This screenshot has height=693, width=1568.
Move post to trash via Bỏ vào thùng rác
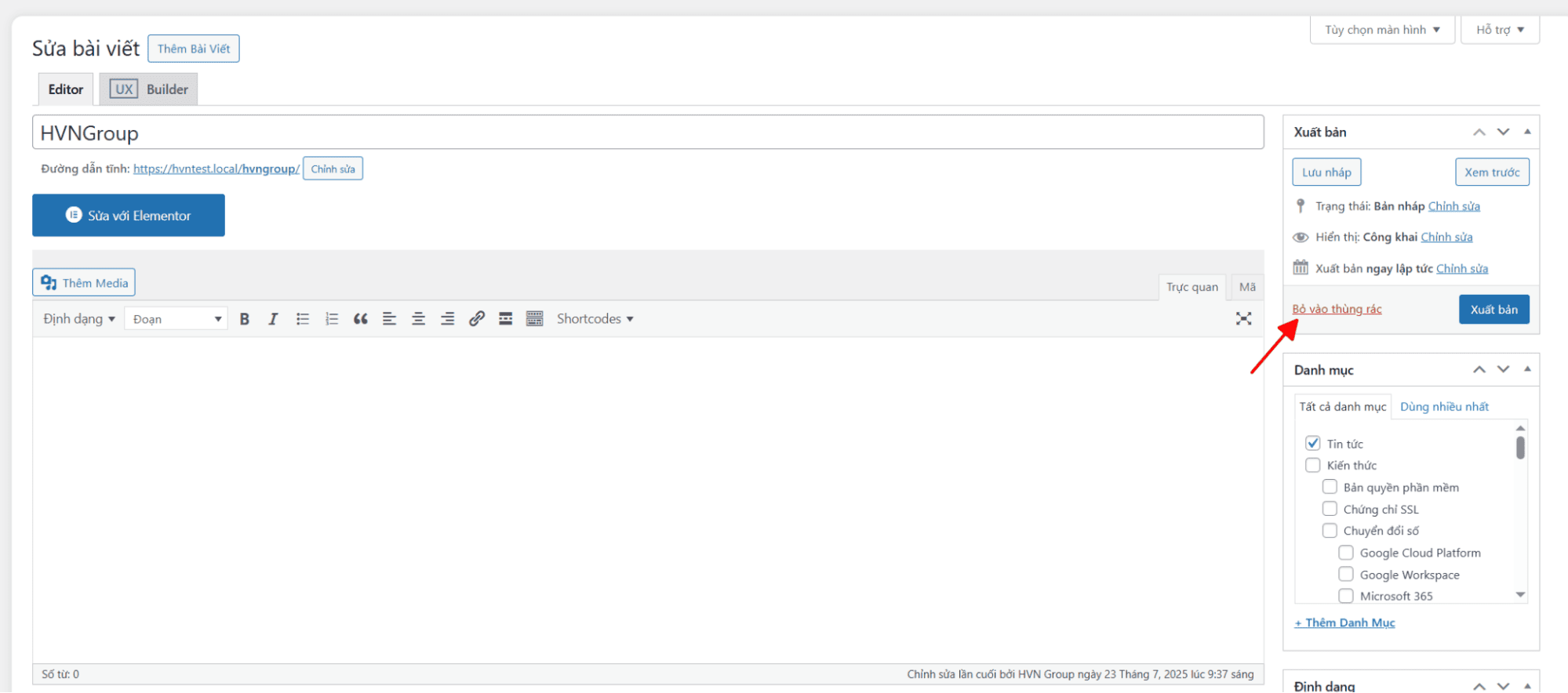[1337, 310]
